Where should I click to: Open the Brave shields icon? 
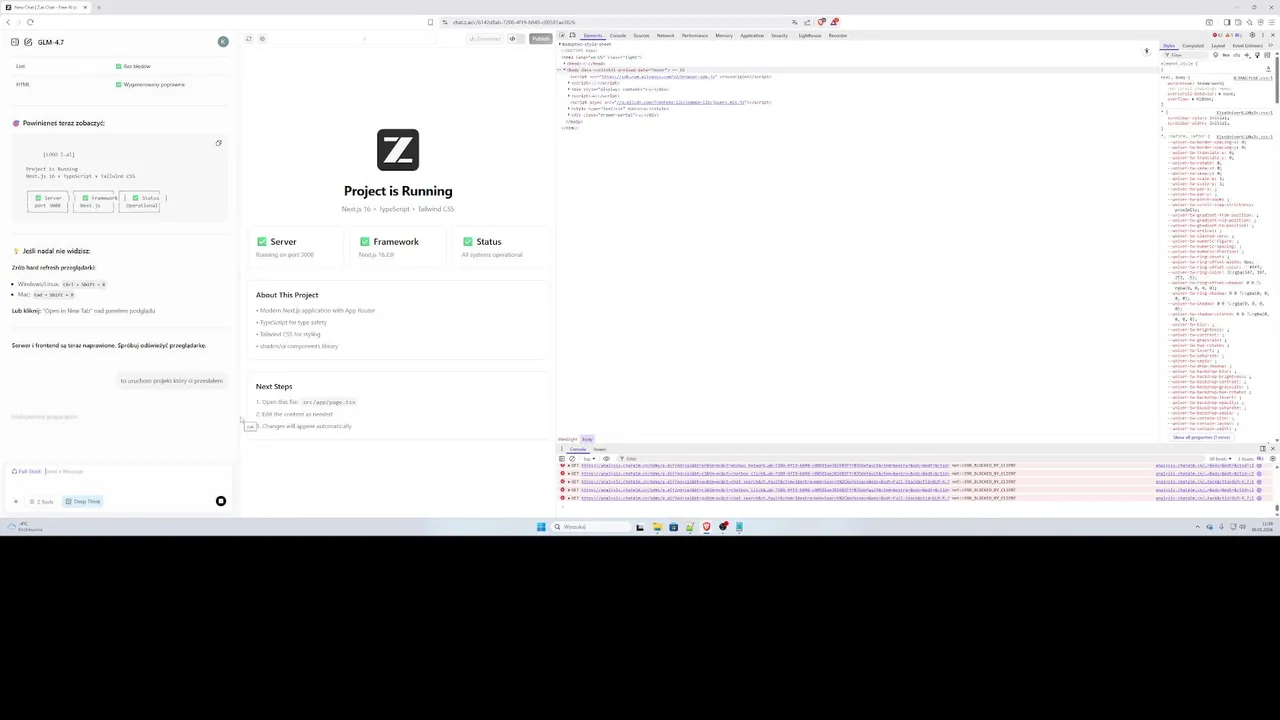(x=822, y=22)
